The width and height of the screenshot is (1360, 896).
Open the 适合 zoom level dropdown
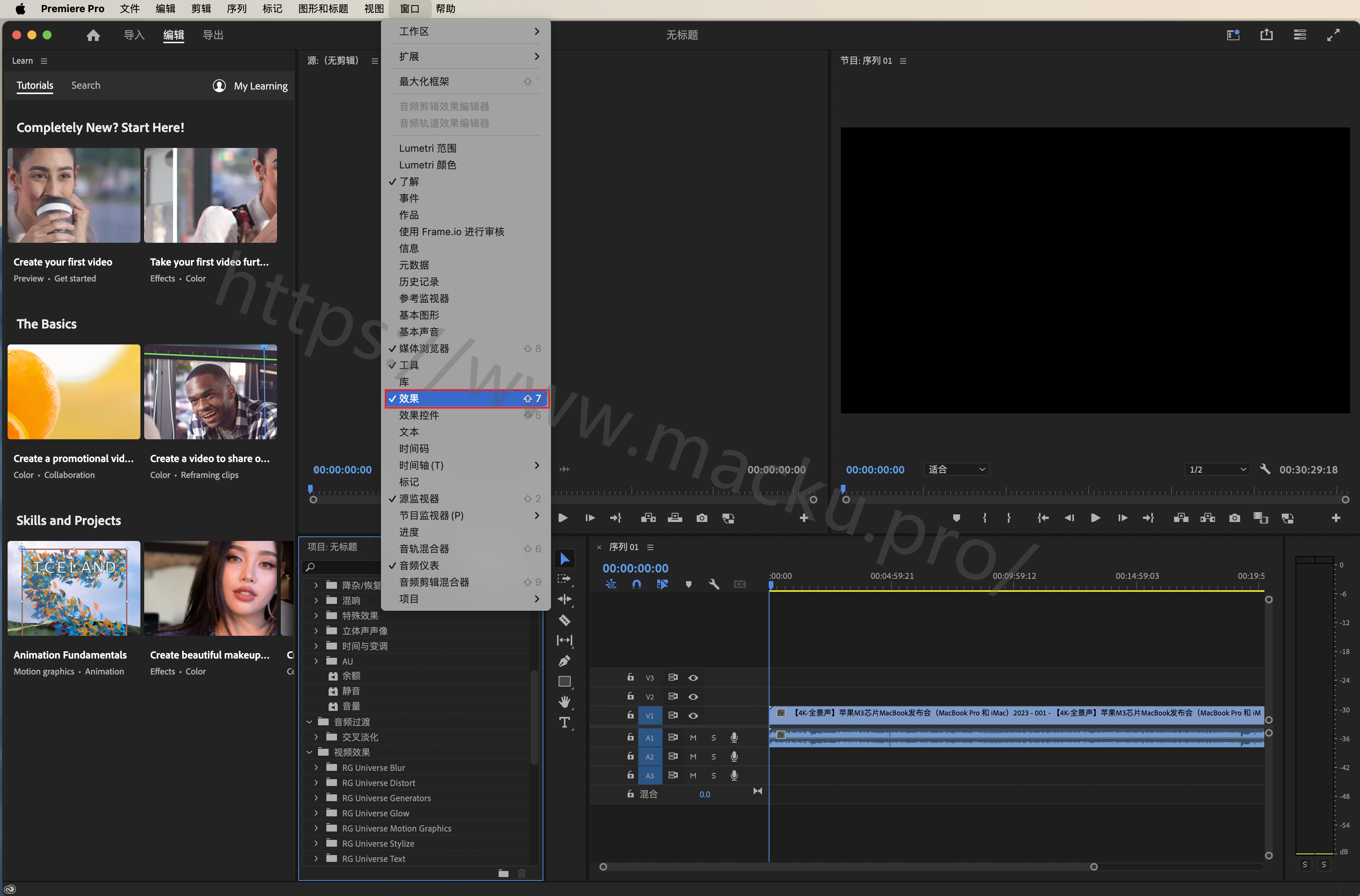click(x=956, y=469)
